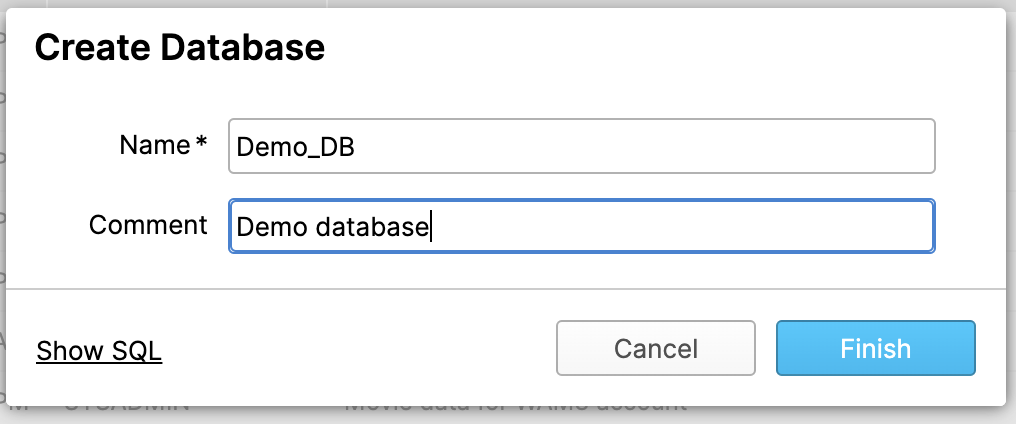Click the required asterisk beside Name
Image resolution: width=1016 pixels, height=424 pixels.
point(201,143)
